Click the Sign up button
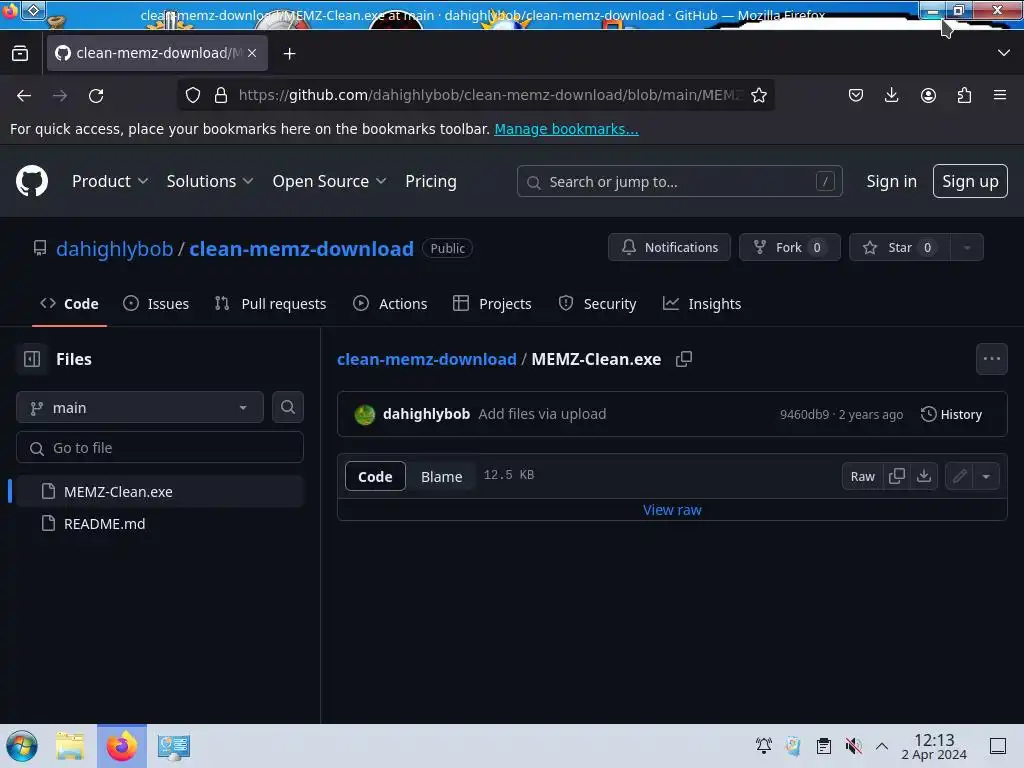The image size is (1024, 768). click(x=970, y=181)
